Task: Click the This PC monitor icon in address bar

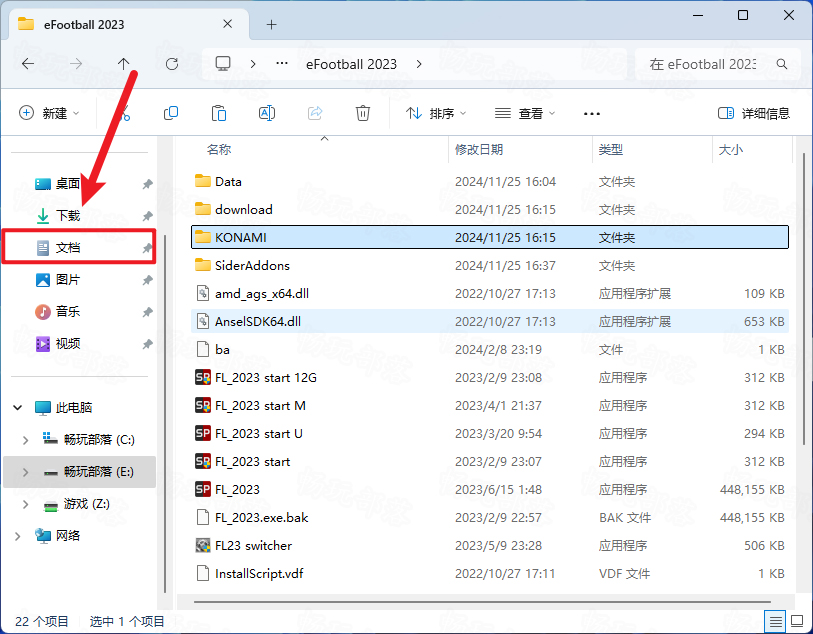Action: 223,64
